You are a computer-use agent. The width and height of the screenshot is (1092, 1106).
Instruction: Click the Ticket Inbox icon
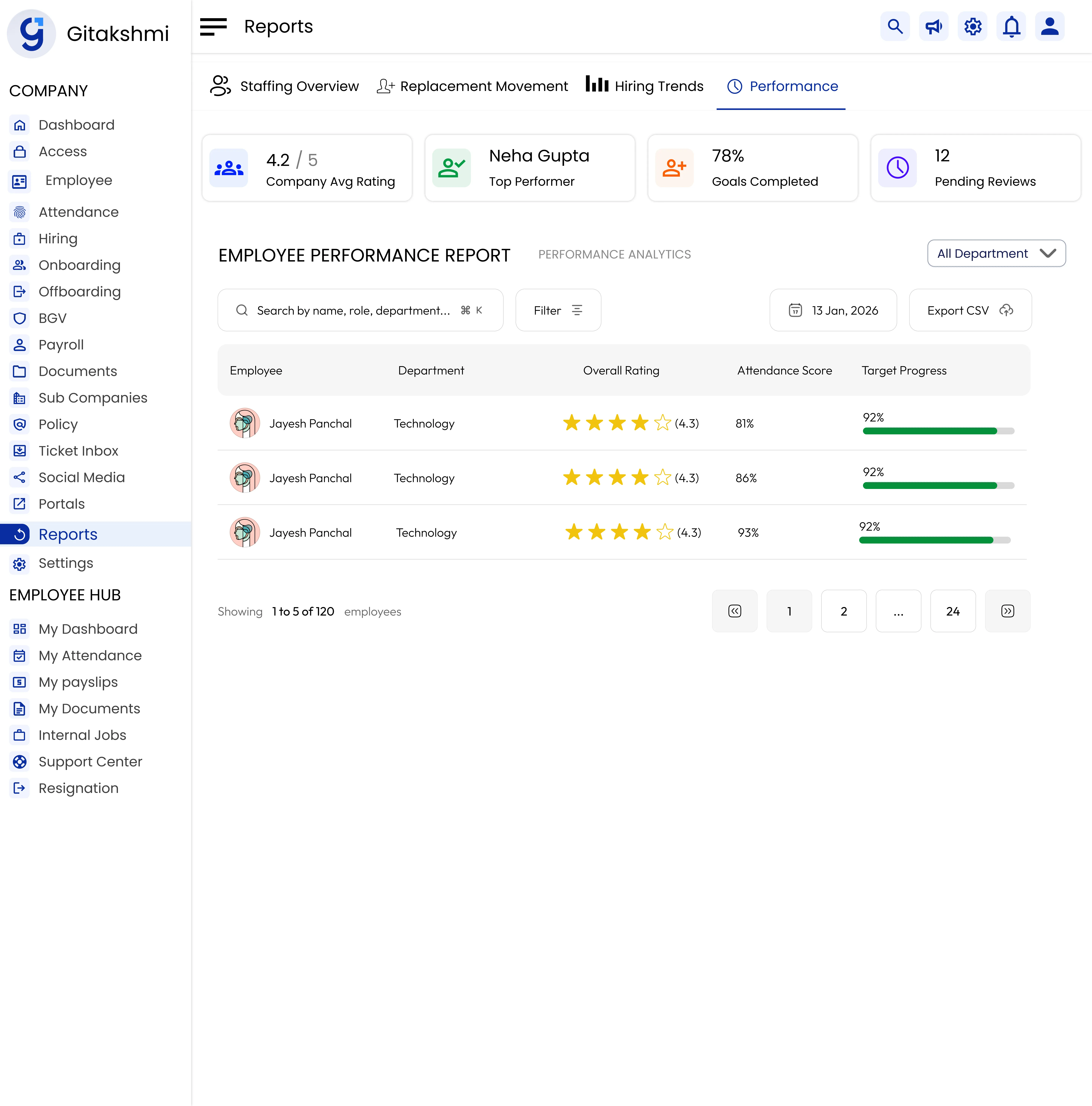coord(20,451)
